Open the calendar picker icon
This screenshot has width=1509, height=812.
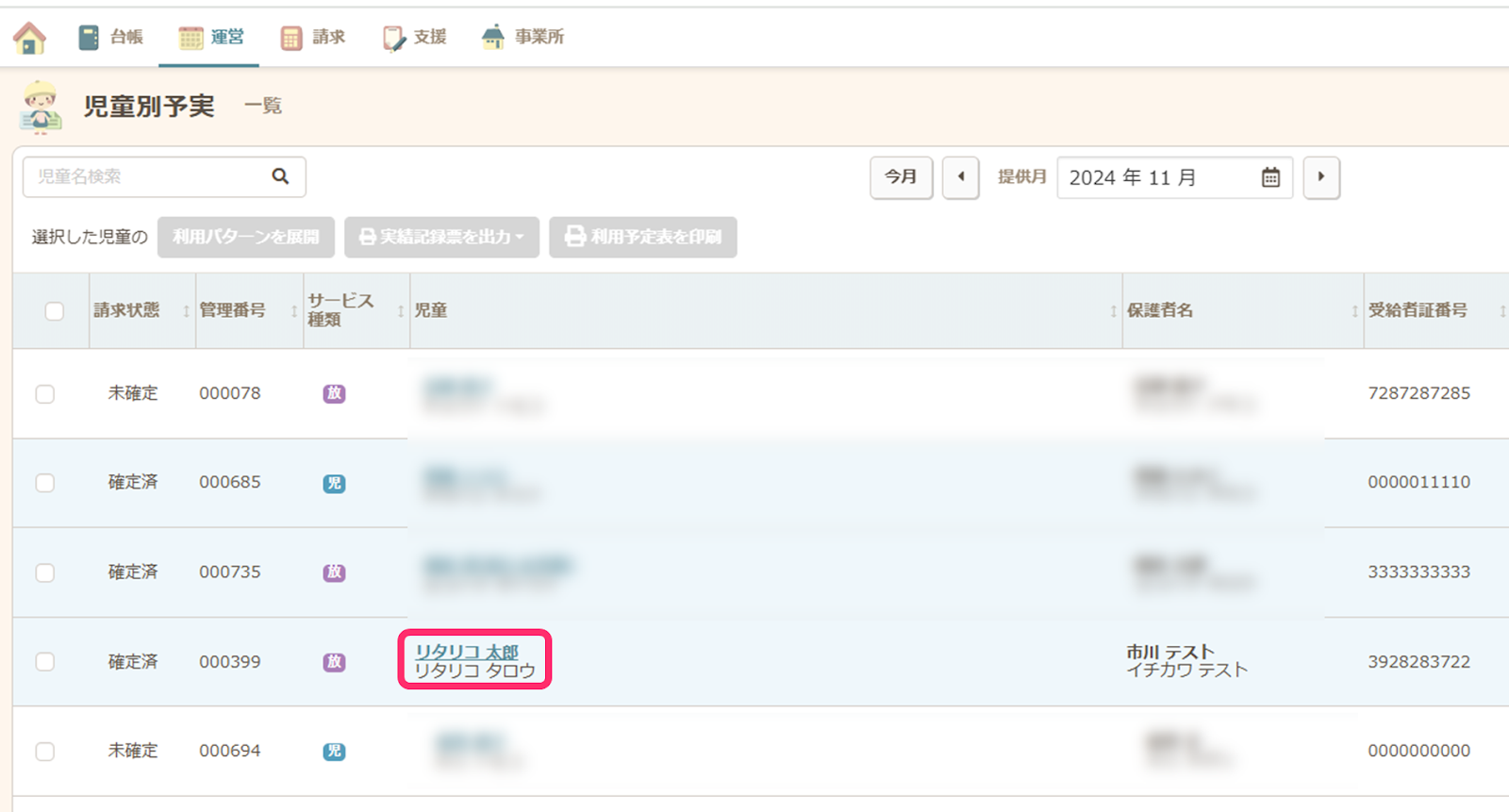pyautogui.click(x=1270, y=177)
